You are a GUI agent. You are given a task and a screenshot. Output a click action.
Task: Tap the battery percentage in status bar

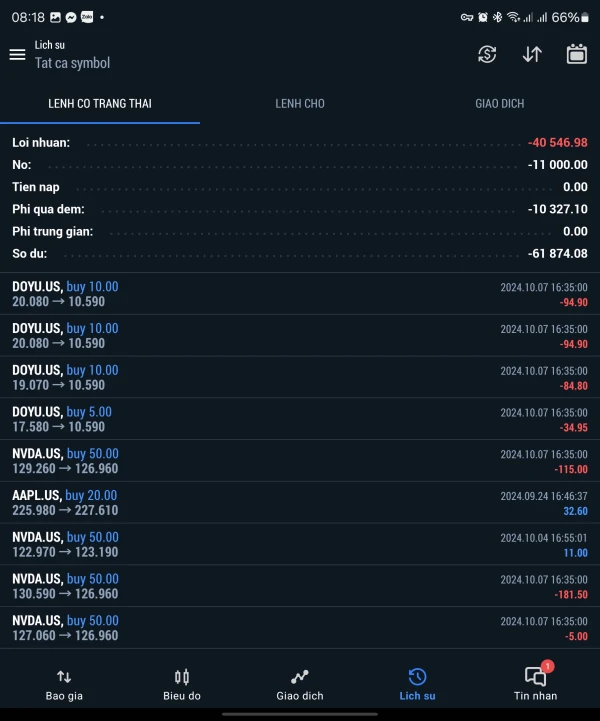pos(565,17)
